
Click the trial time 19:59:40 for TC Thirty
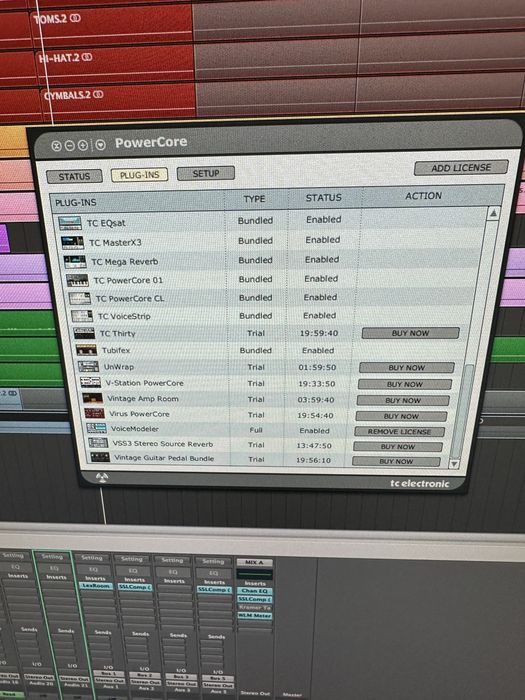(319, 333)
